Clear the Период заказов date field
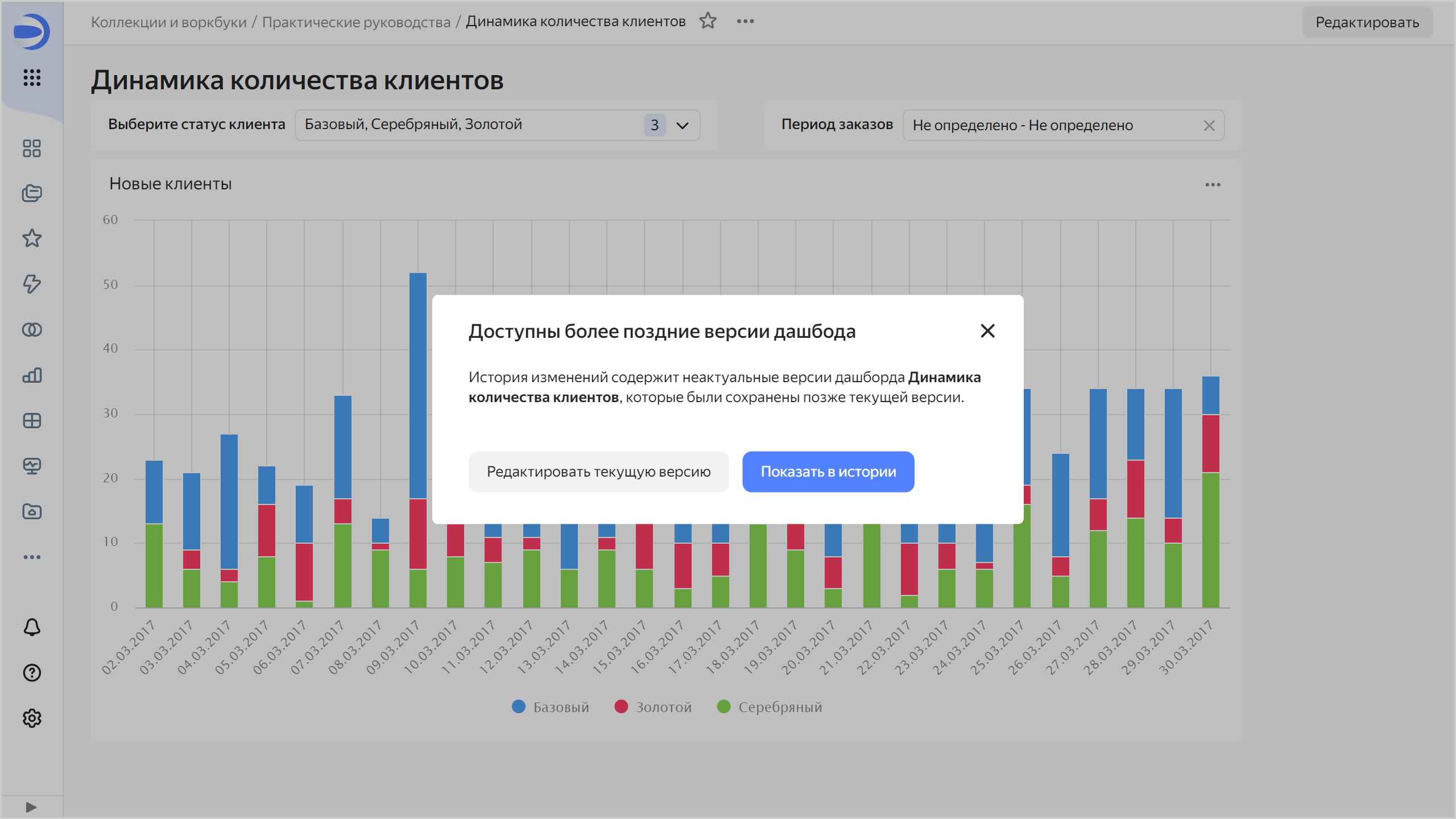The width and height of the screenshot is (1456, 819). [x=1209, y=125]
